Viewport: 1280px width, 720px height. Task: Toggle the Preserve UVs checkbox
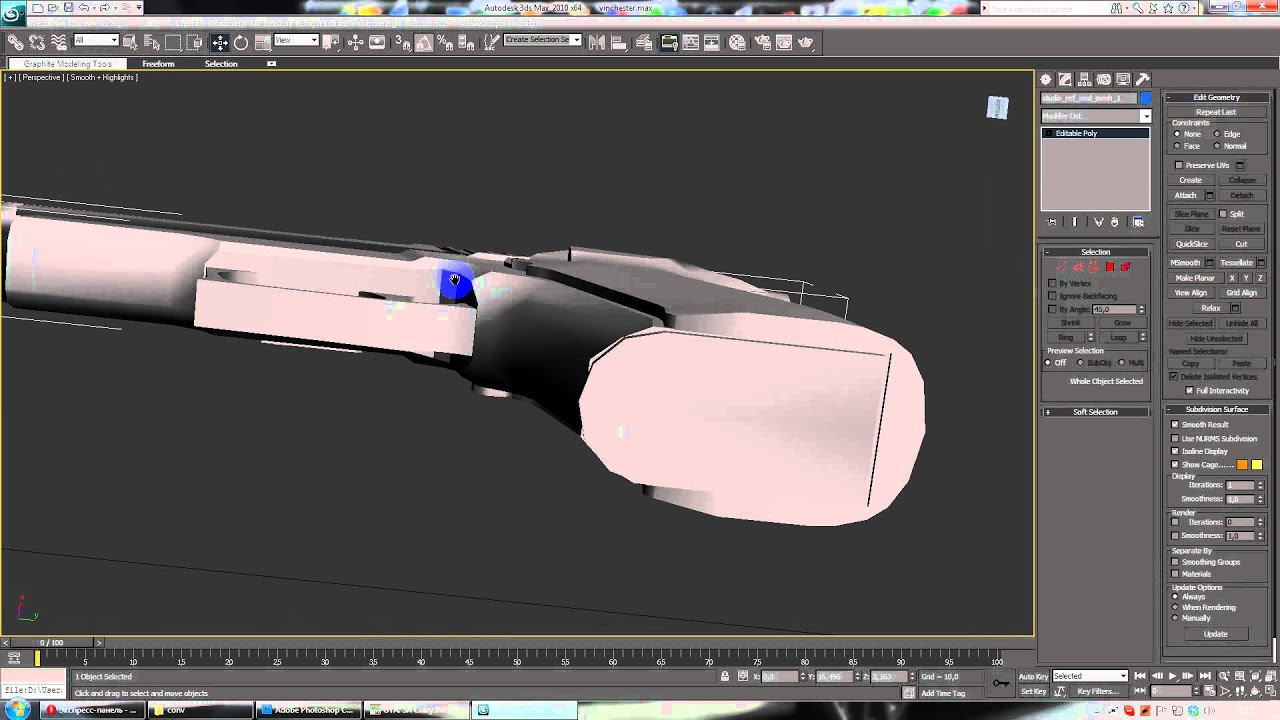click(x=1179, y=165)
